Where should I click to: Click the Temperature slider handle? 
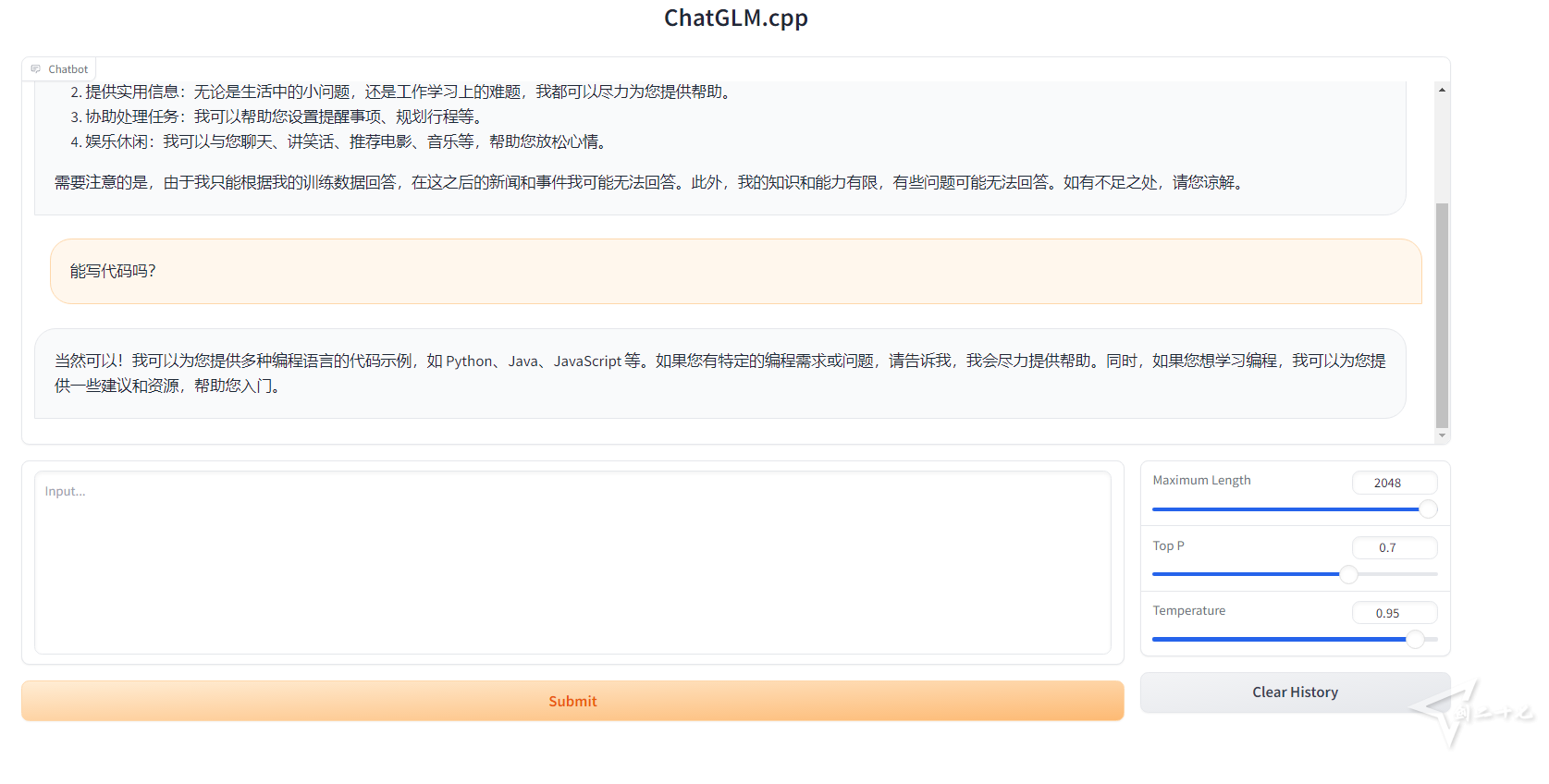[x=1415, y=639]
